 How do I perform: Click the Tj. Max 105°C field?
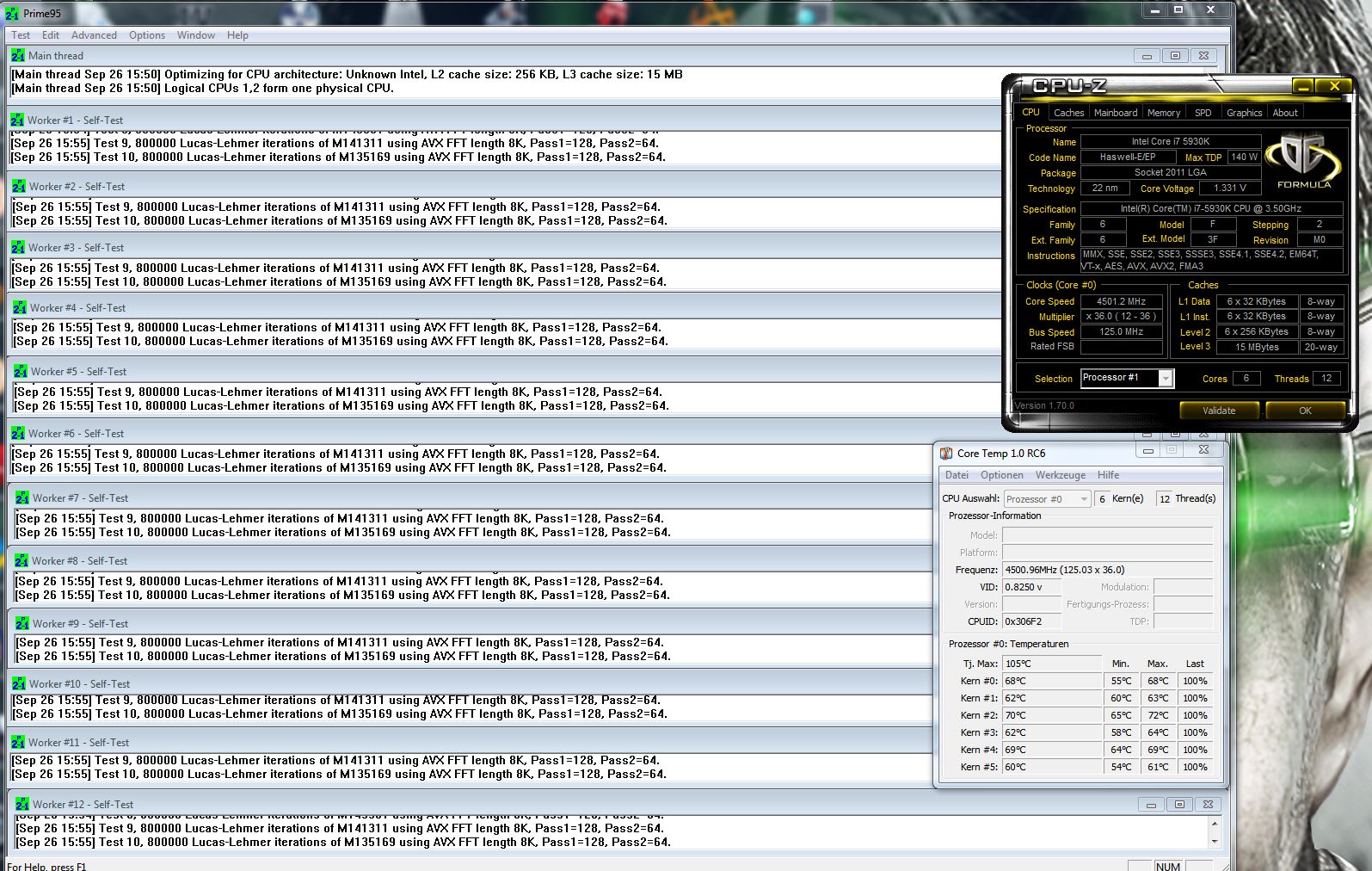1052,664
